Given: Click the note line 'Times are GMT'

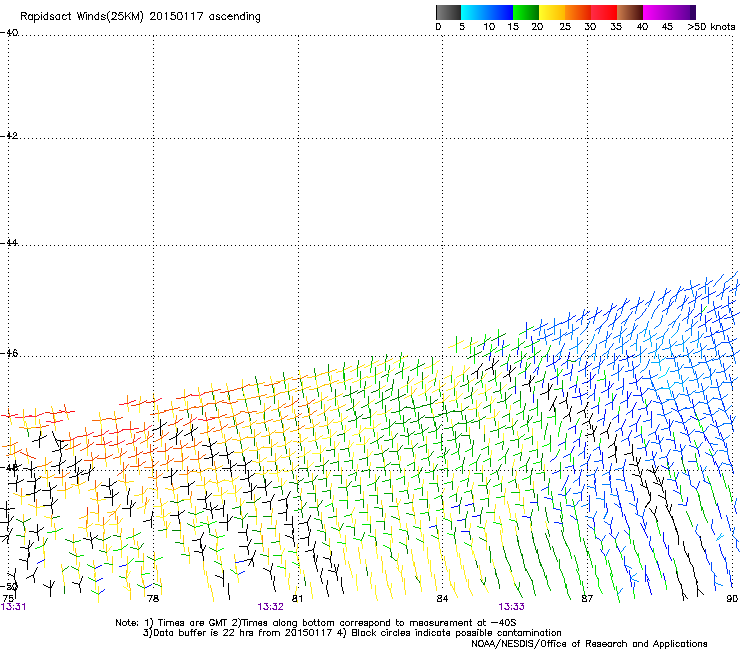Looking at the screenshot, I should (x=193, y=623).
